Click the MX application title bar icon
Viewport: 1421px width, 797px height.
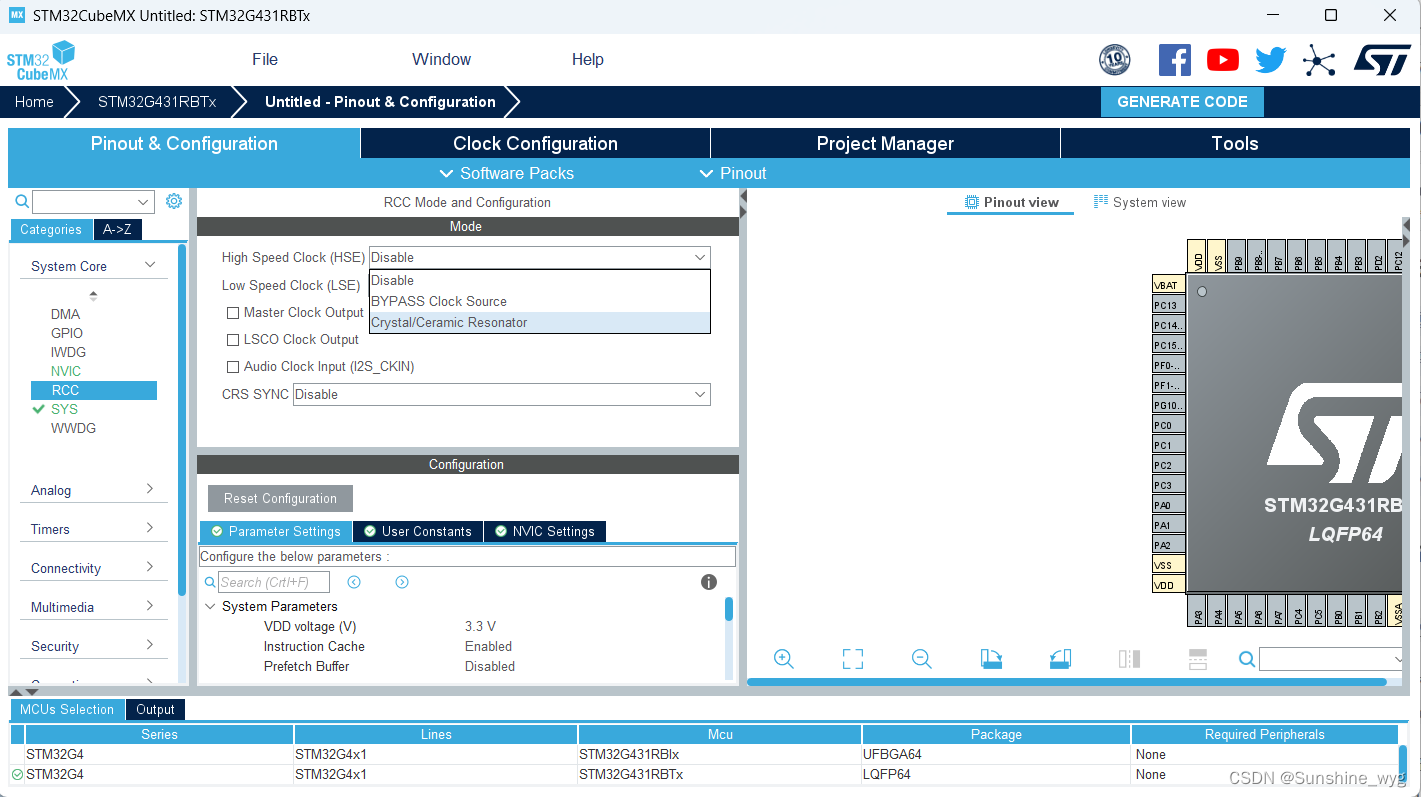coord(16,15)
